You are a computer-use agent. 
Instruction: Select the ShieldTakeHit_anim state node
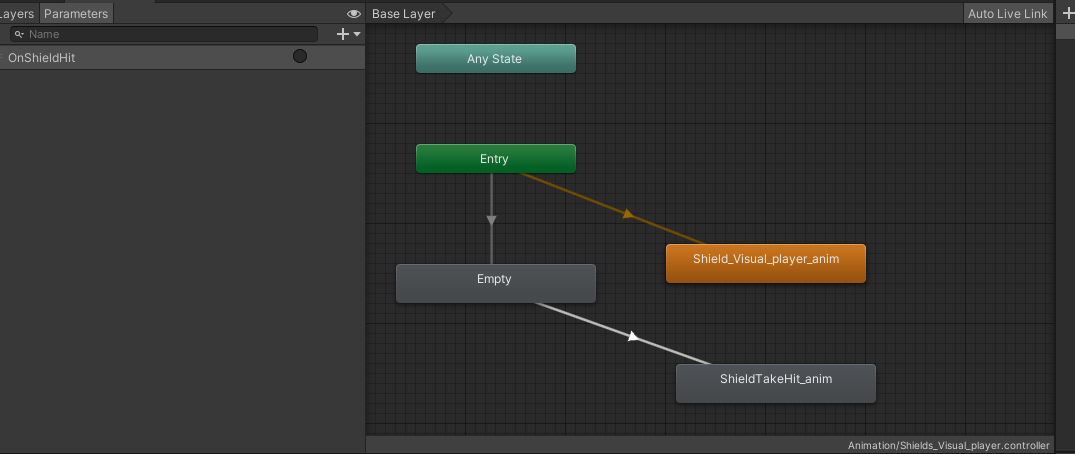[x=775, y=383]
